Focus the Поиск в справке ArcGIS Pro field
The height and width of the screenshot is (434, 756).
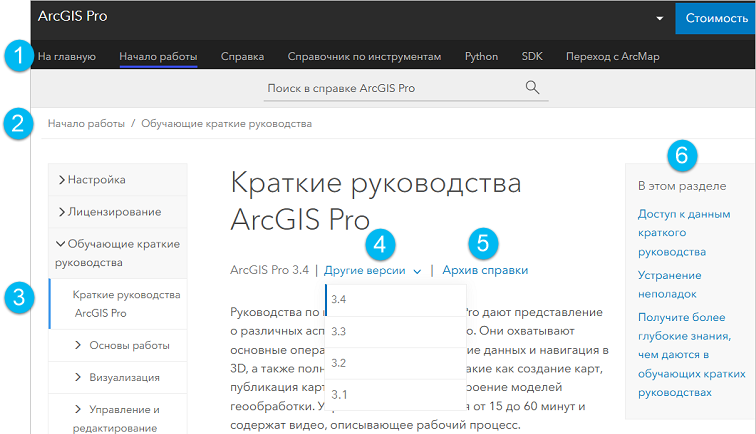click(x=406, y=88)
